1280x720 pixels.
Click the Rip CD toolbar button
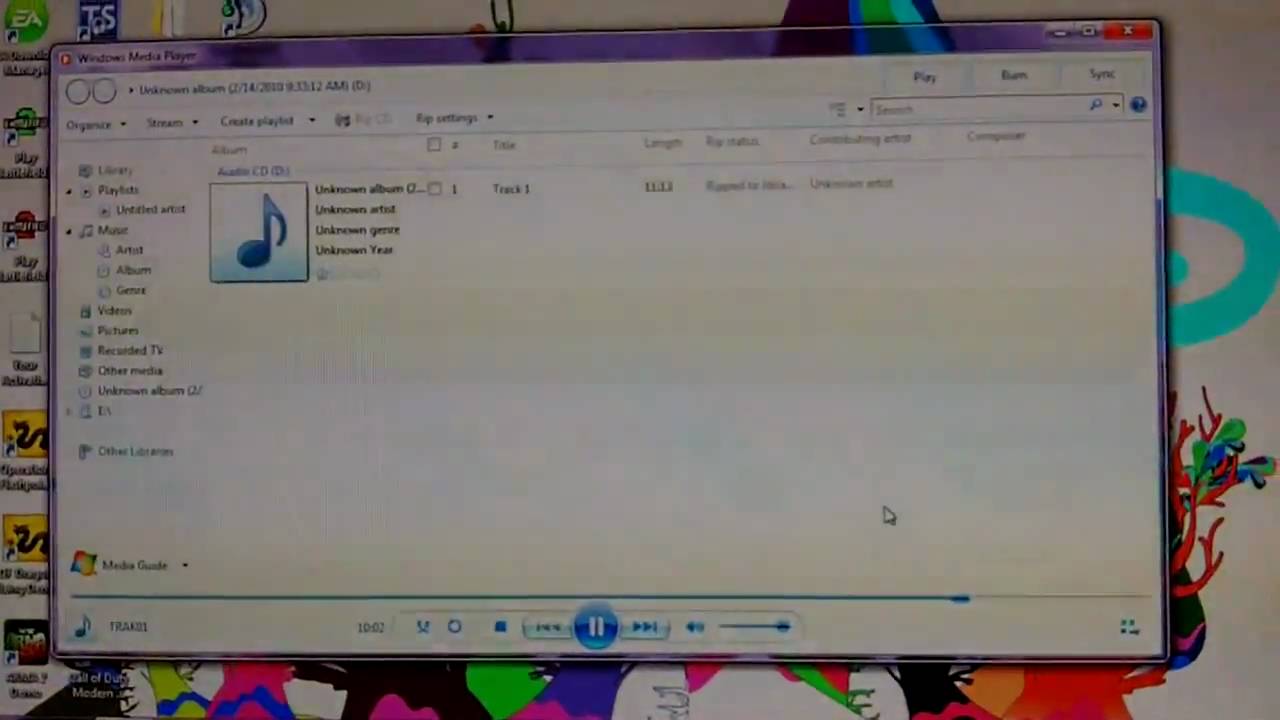pyautogui.click(x=363, y=120)
